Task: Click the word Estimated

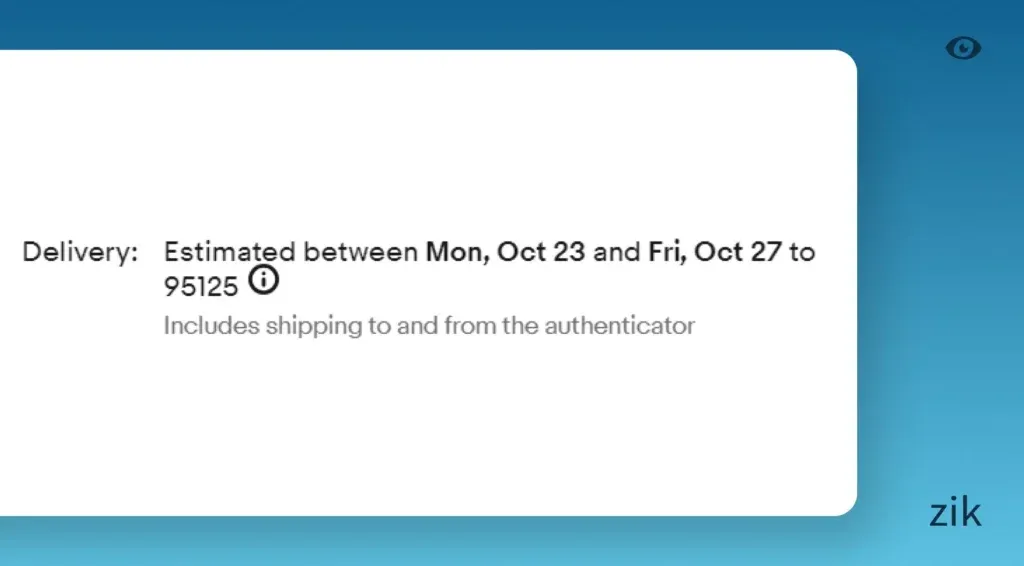Action: pyautogui.click(x=229, y=252)
